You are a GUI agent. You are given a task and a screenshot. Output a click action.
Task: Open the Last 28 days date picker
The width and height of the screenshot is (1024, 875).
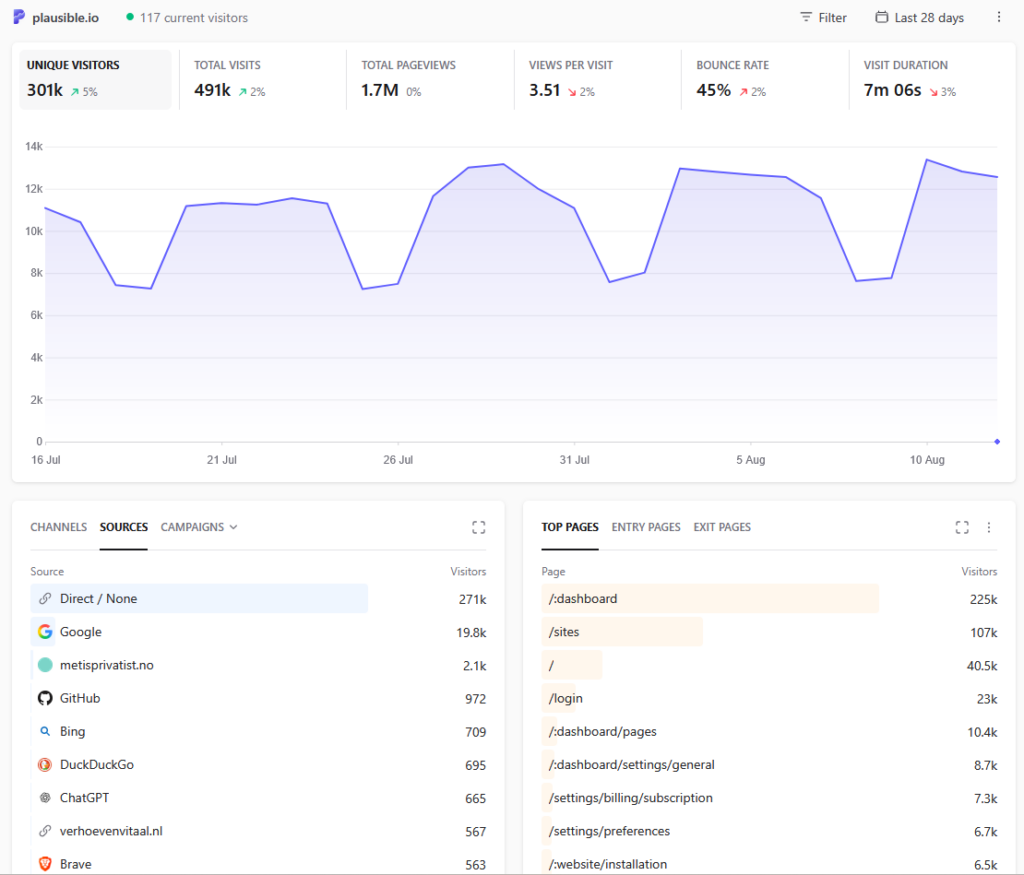[x=920, y=18]
